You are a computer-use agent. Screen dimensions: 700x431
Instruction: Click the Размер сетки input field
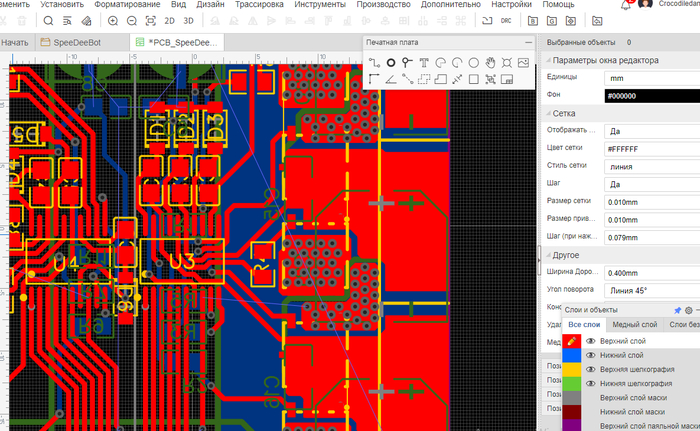click(652, 202)
